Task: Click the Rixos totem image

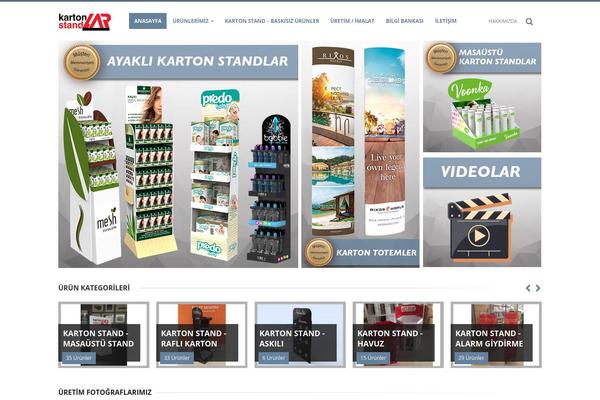Action: 333,141
